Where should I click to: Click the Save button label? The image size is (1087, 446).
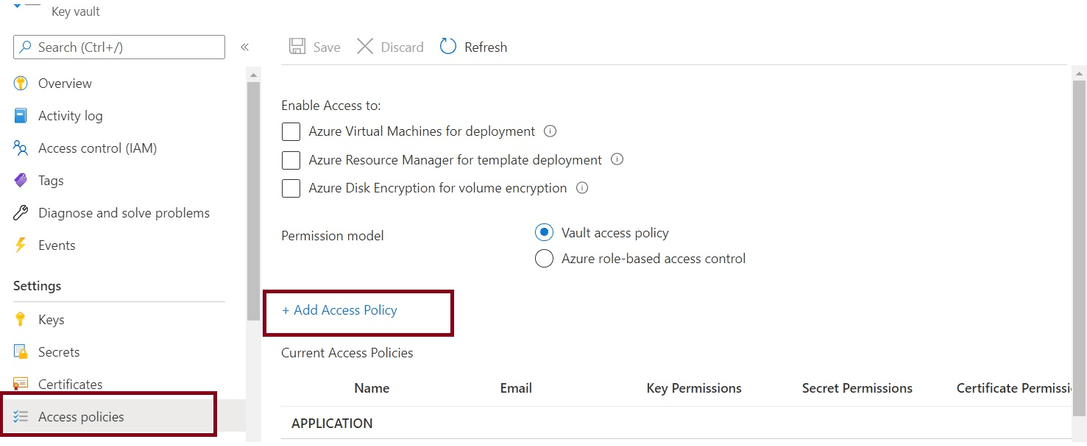(x=327, y=47)
